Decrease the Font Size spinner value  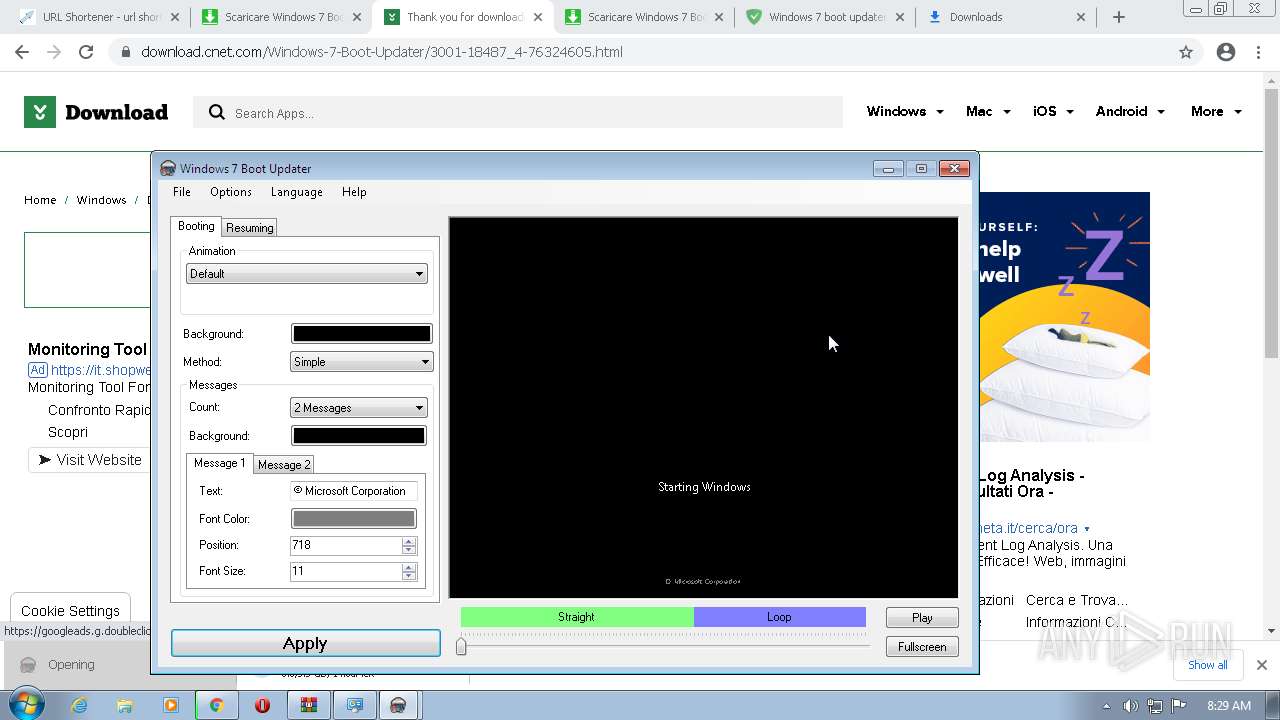coord(408,576)
